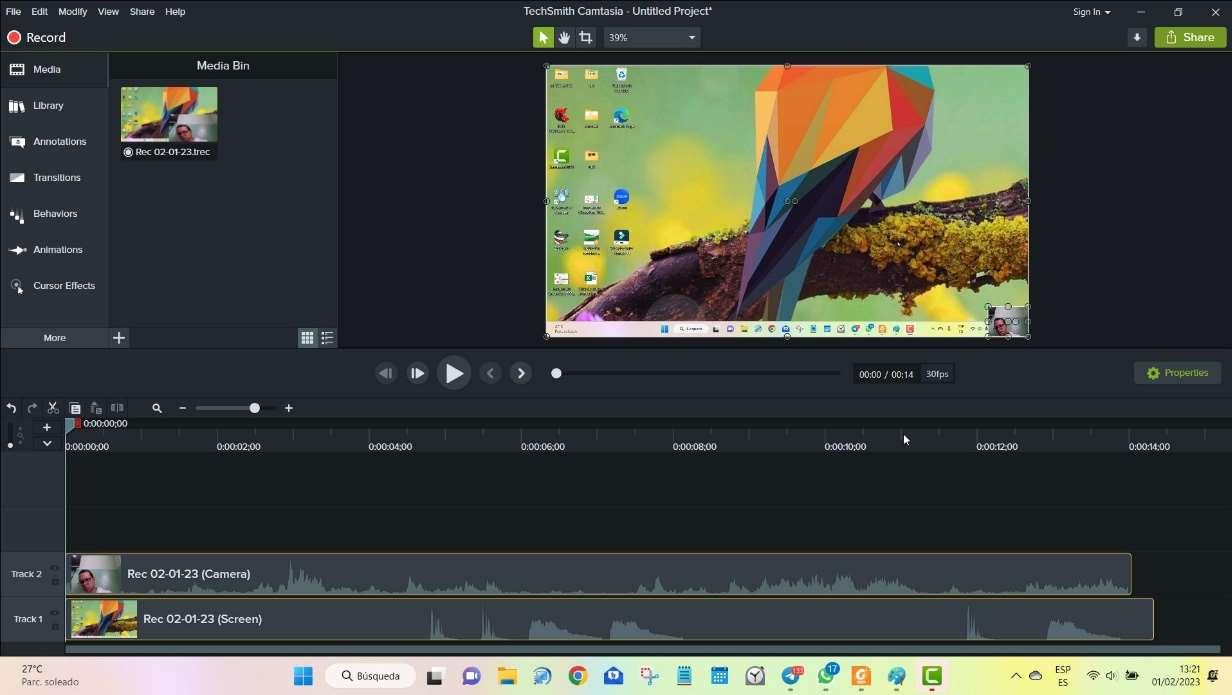
Task: Toggle the Track 2 lock
Action: pos(55,581)
